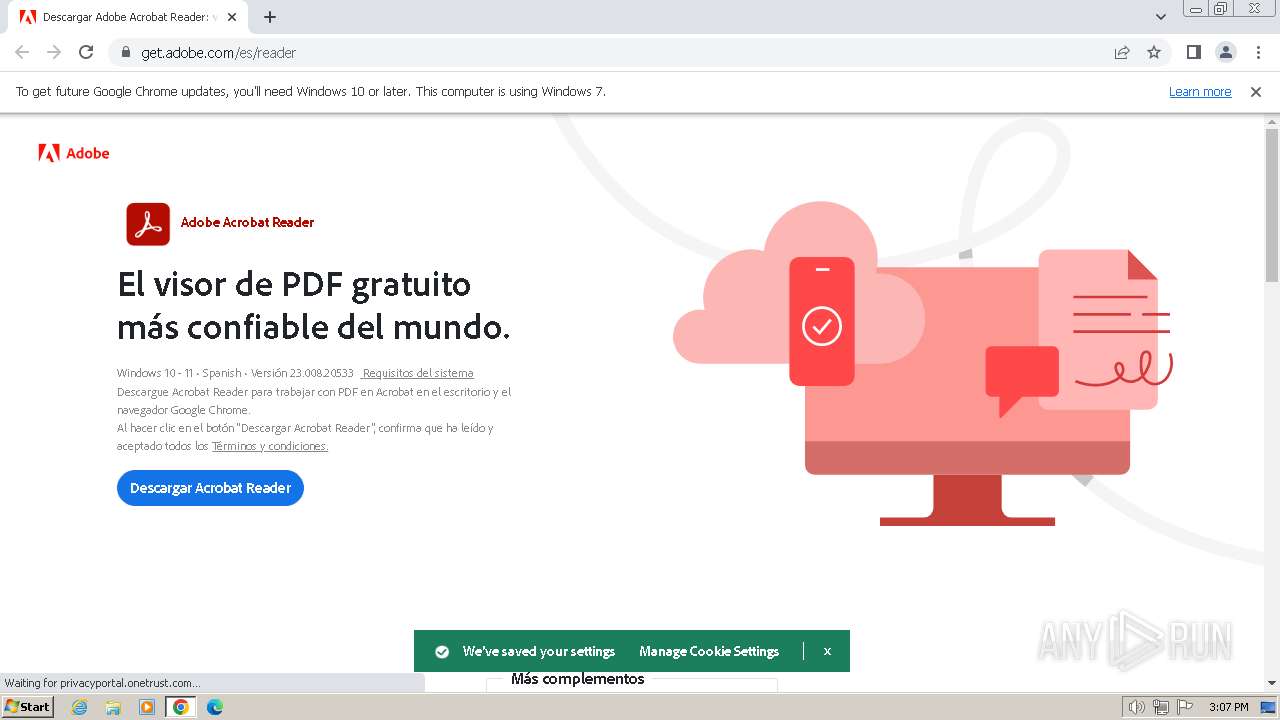This screenshot has height=720, width=1280.
Task: Click the browser forward arrow
Action: pyautogui.click(x=54, y=52)
